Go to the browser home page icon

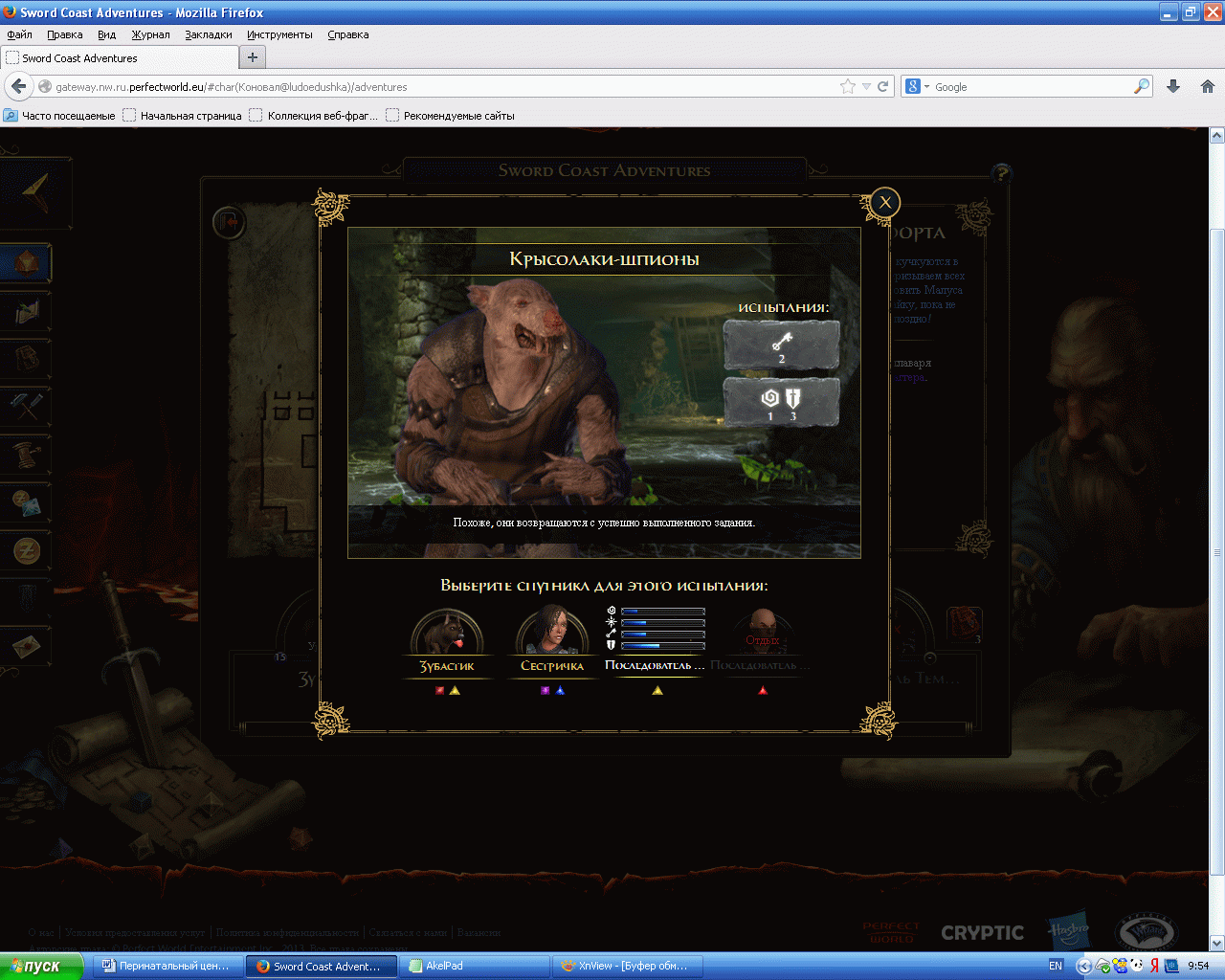[x=1207, y=86]
